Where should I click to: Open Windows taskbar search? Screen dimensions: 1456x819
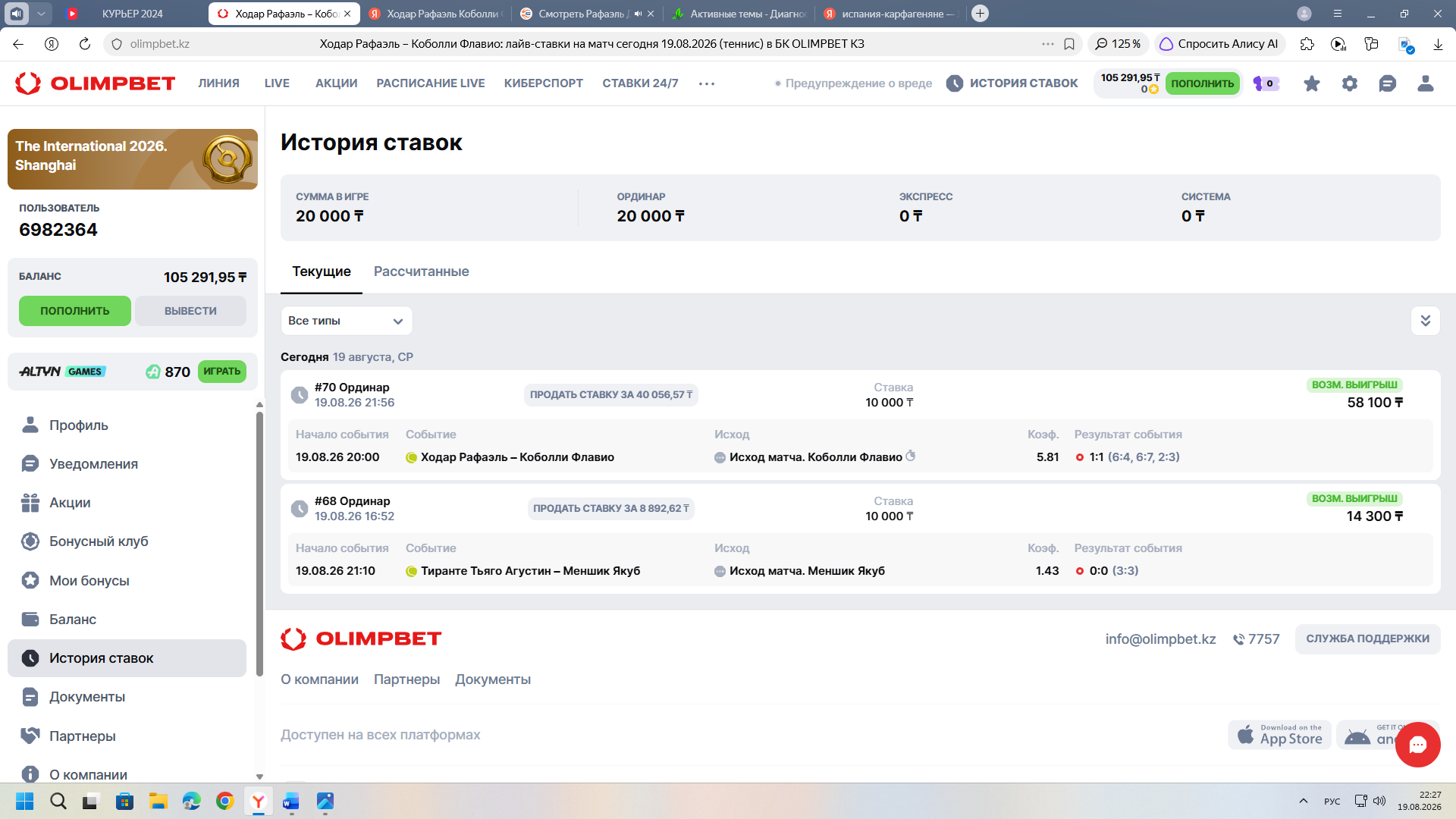(x=58, y=801)
